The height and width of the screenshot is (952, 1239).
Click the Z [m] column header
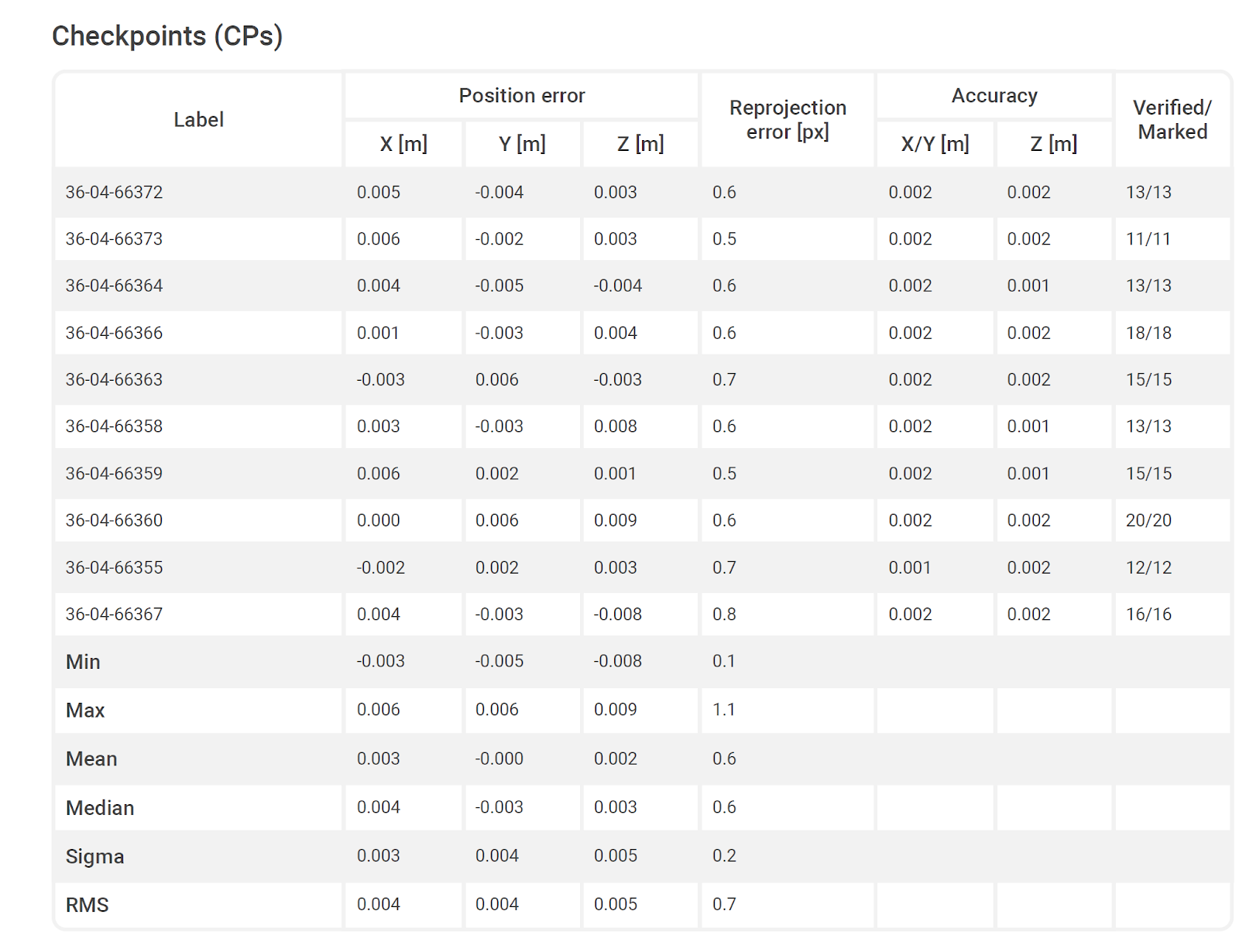coord(639,143)
